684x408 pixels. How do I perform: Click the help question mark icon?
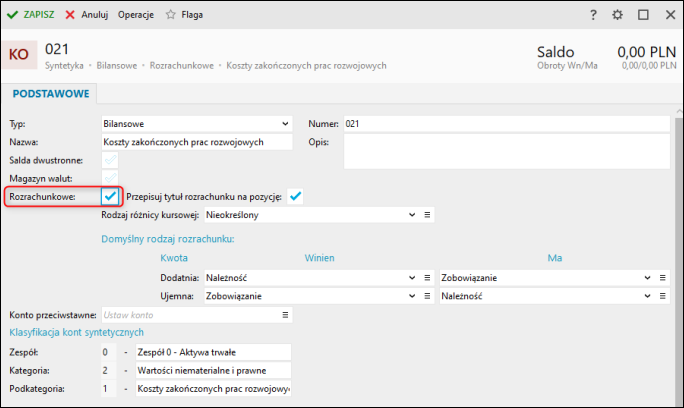(x=594, y=15)
